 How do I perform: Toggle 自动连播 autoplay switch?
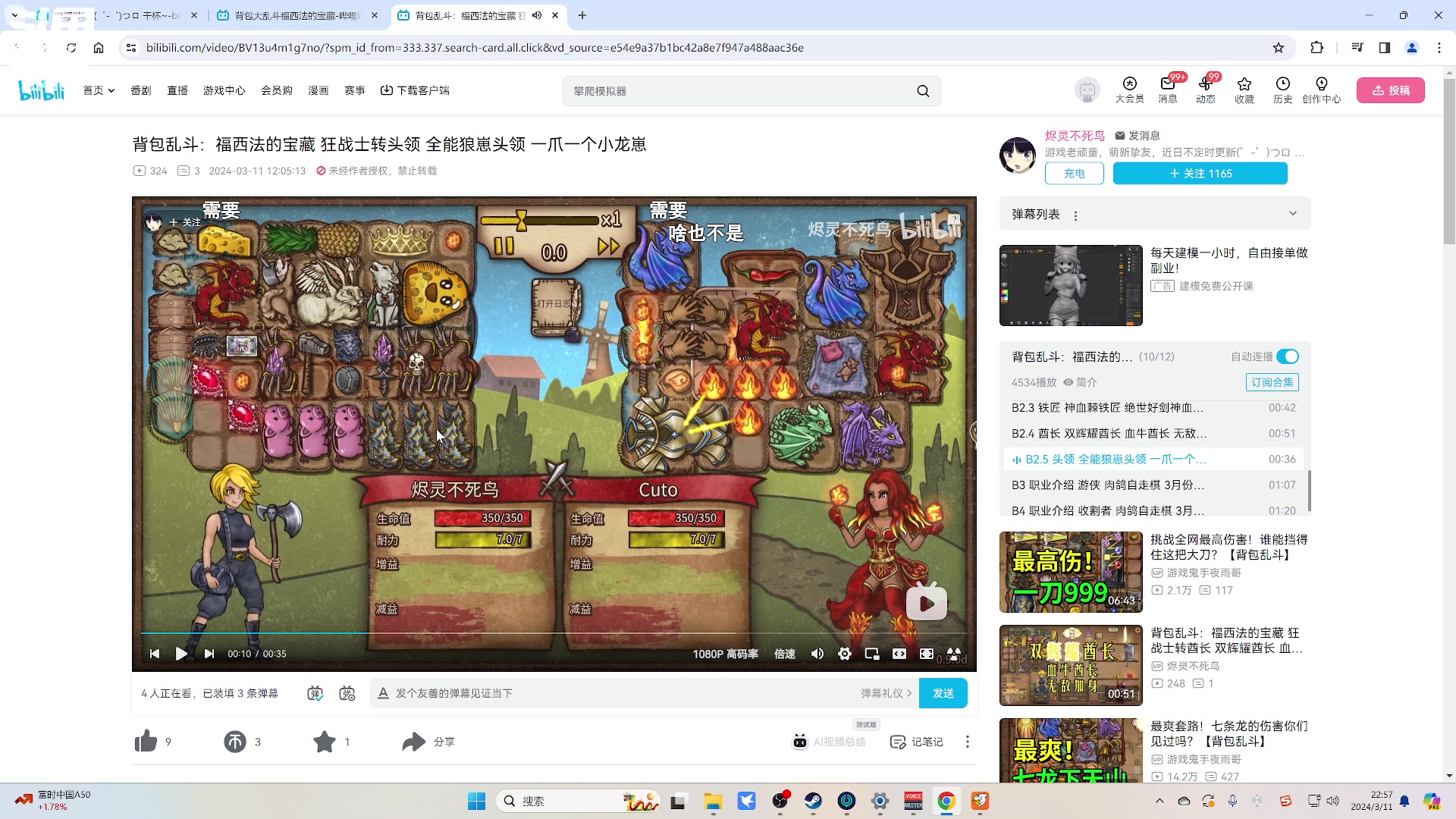coord(1288,356)
